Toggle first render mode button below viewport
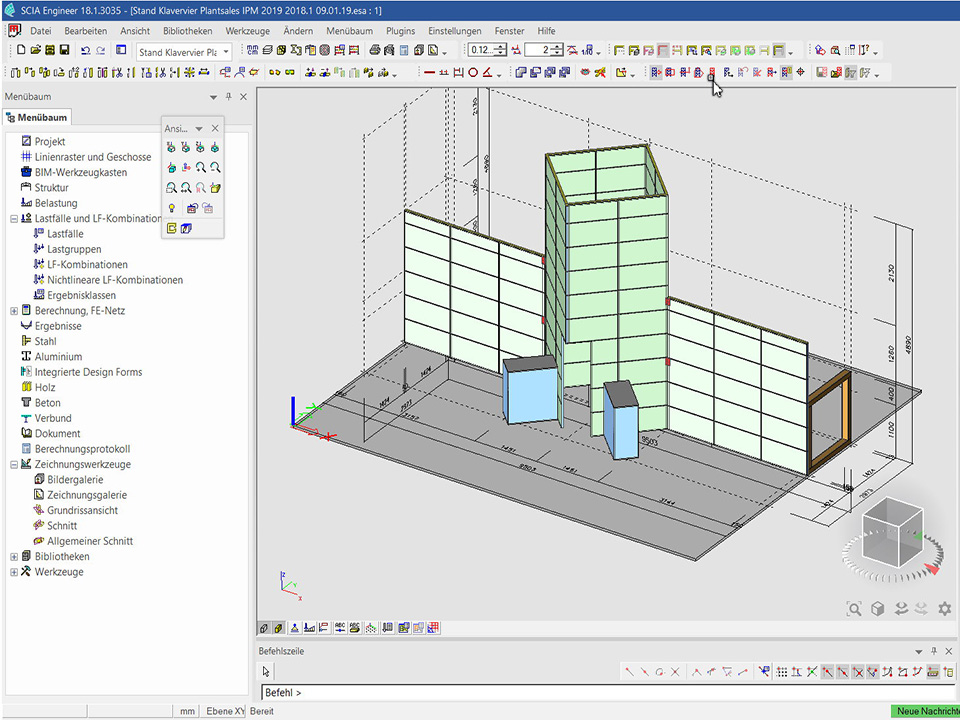The image size is (960, 720). [x=264, y=628]
